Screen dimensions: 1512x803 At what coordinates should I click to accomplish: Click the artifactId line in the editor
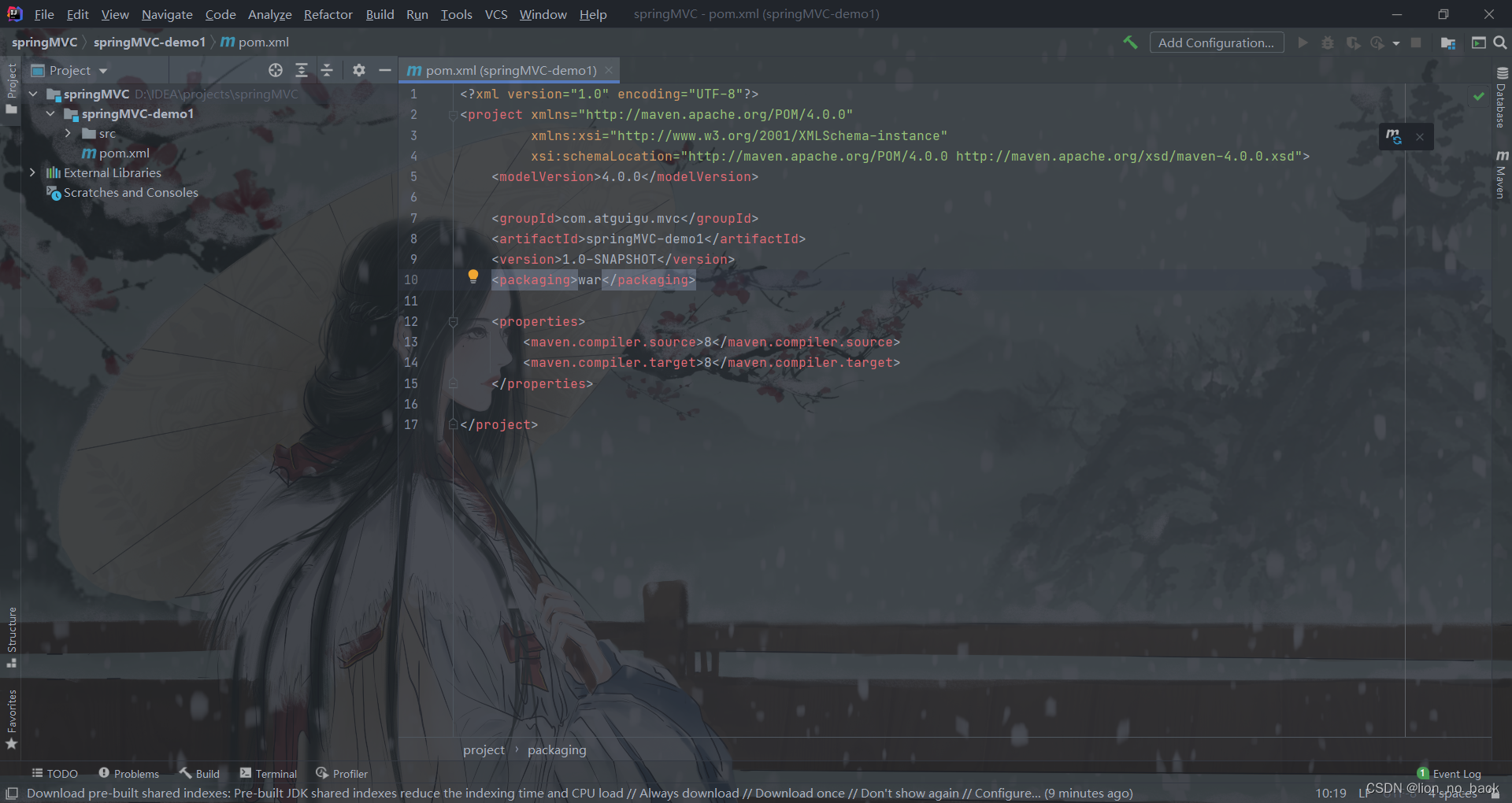click(648, 239)
